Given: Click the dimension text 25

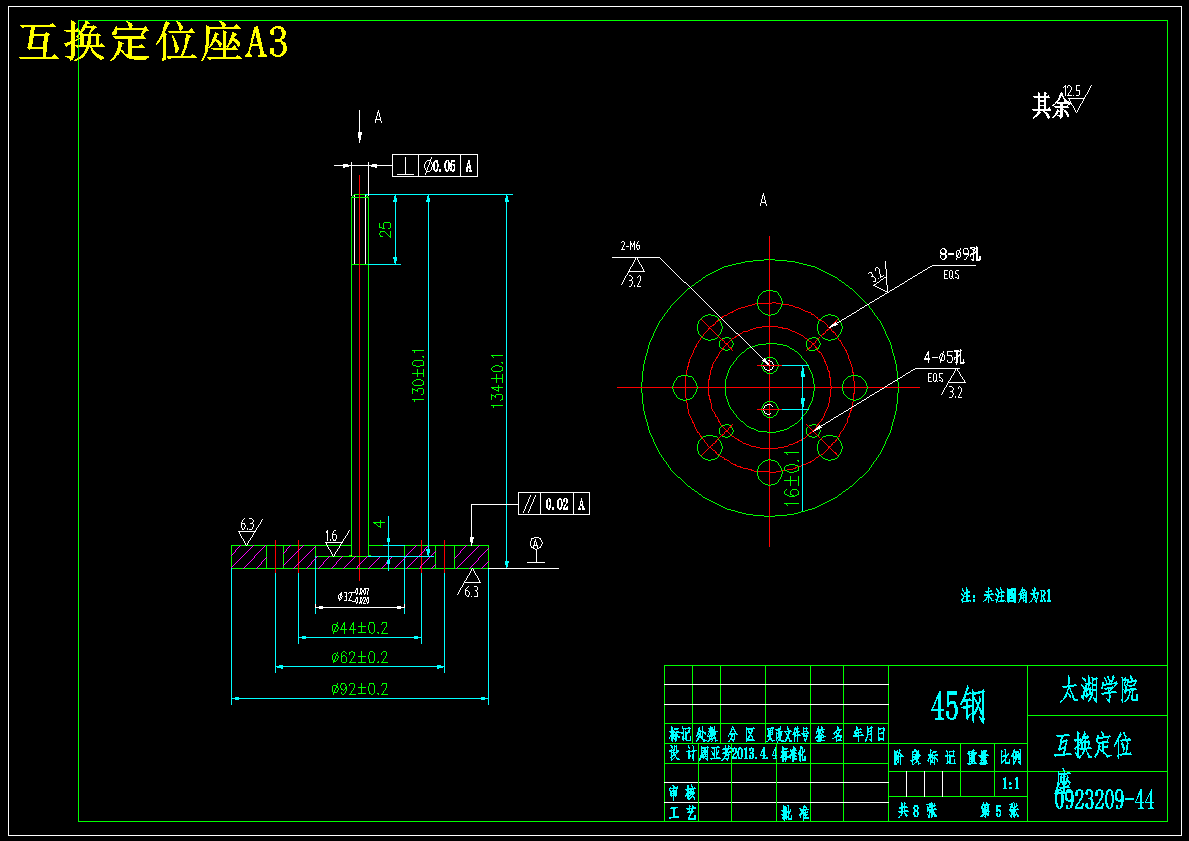Looking at the screenshot, I should pyautogui.click(x=386, y=229).
